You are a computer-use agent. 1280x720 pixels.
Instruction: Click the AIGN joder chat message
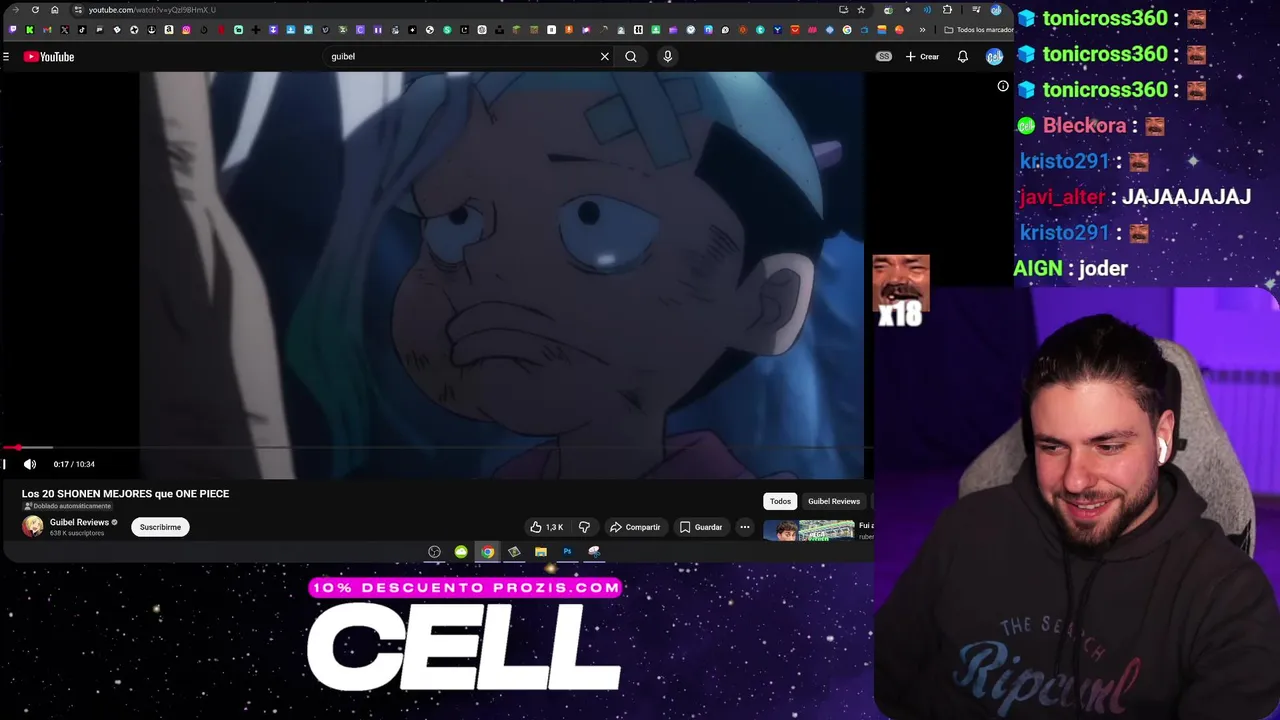pos(1071,268)
